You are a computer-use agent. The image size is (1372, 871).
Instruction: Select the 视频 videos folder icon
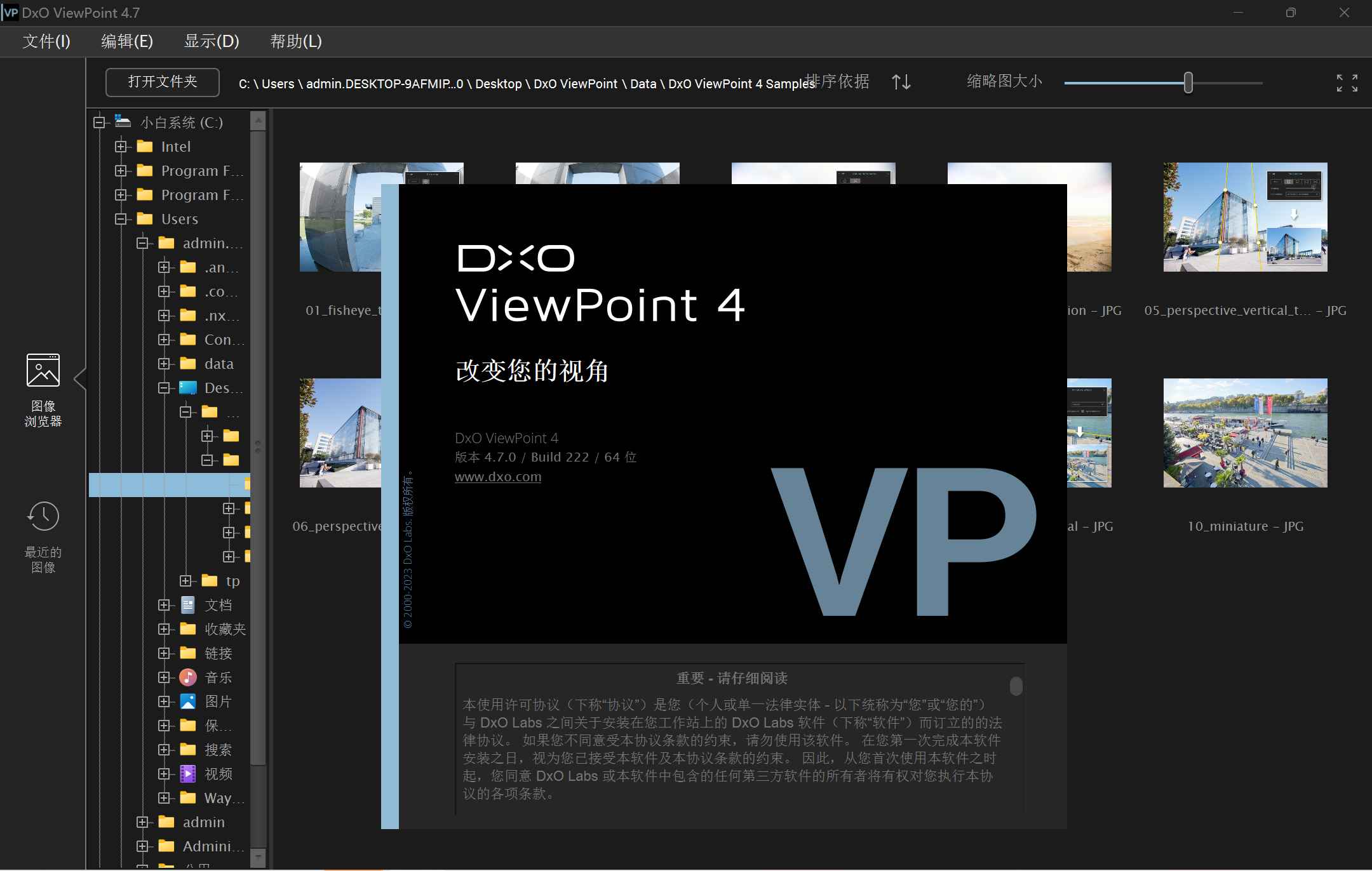(188, 774)
